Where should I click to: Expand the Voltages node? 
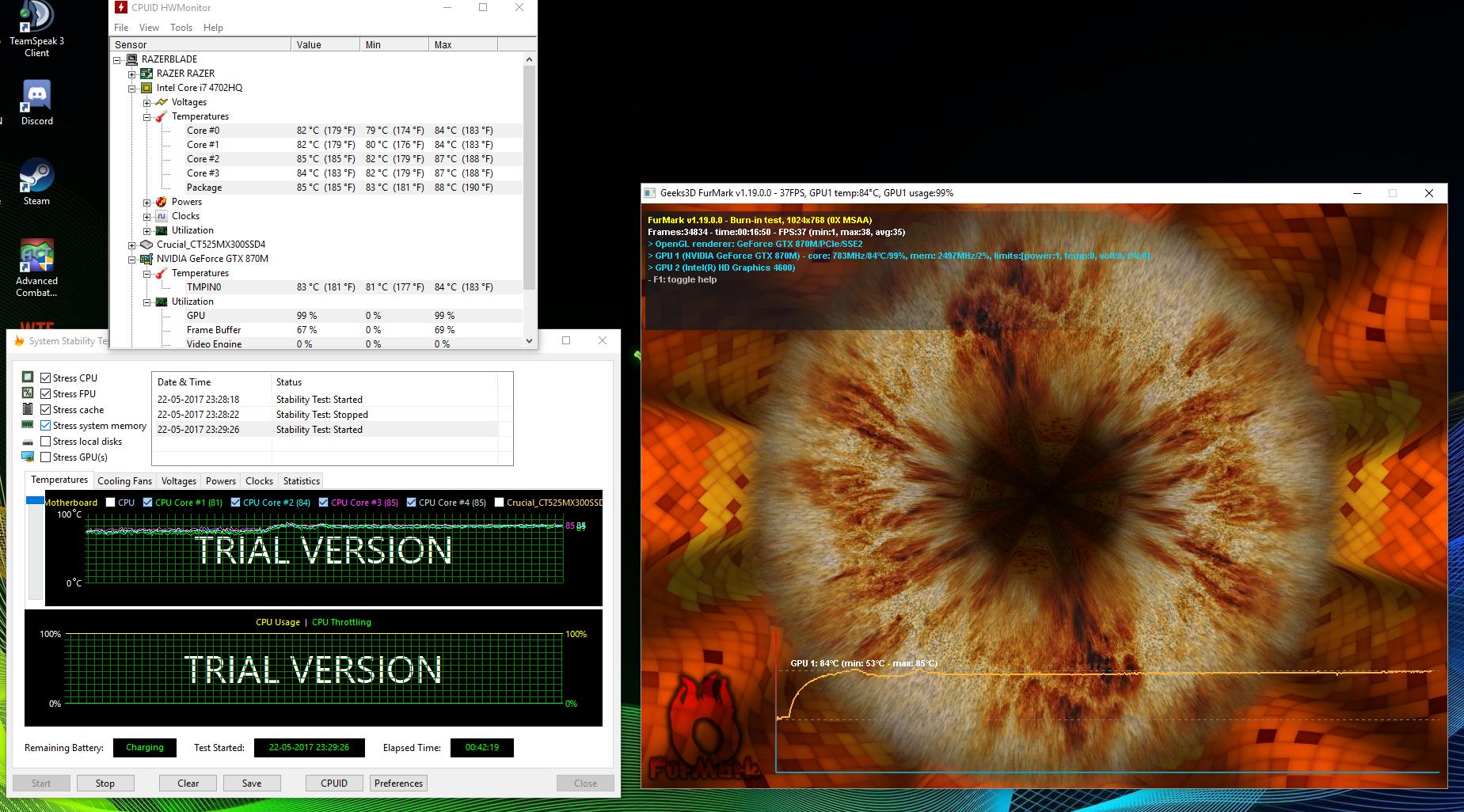point(147,103)
